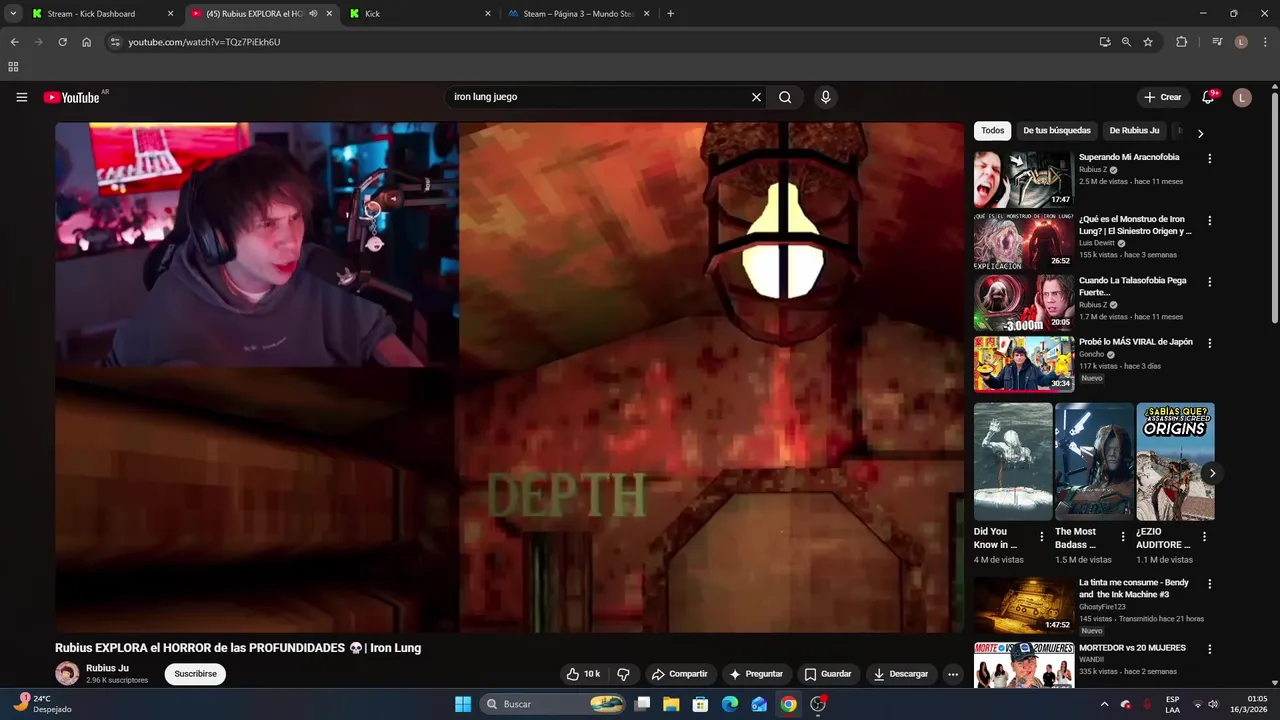The width and height of the screenshot is (1280, 720).
Task: Open File Explorer from the taskbar
Action: (671, 704)
